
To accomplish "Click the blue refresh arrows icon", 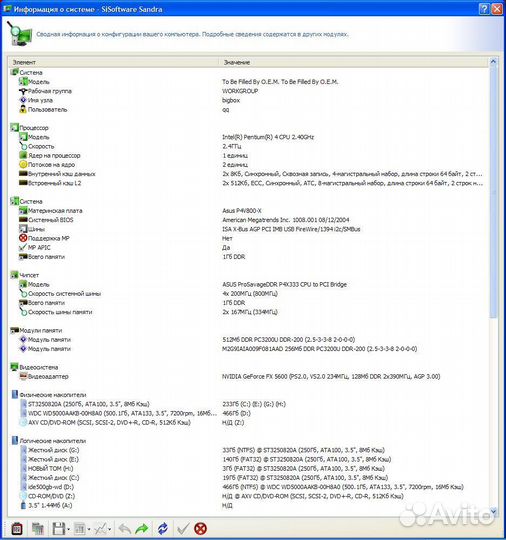I will pos(163,528).
